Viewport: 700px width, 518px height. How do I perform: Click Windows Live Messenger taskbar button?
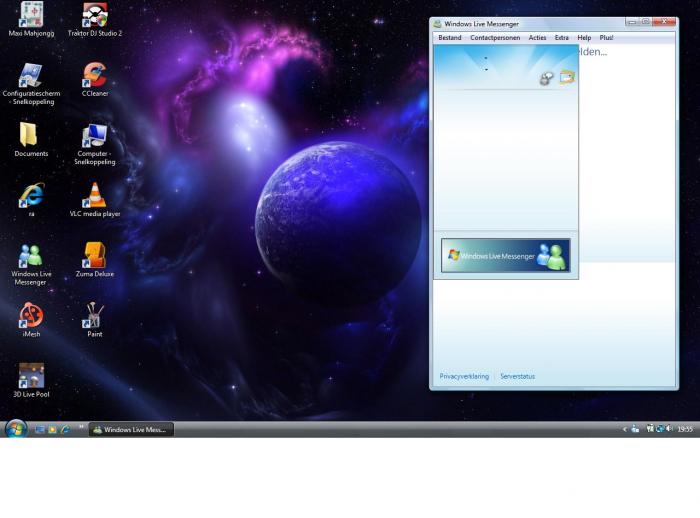pyautogui.click(x=131, y=430)
